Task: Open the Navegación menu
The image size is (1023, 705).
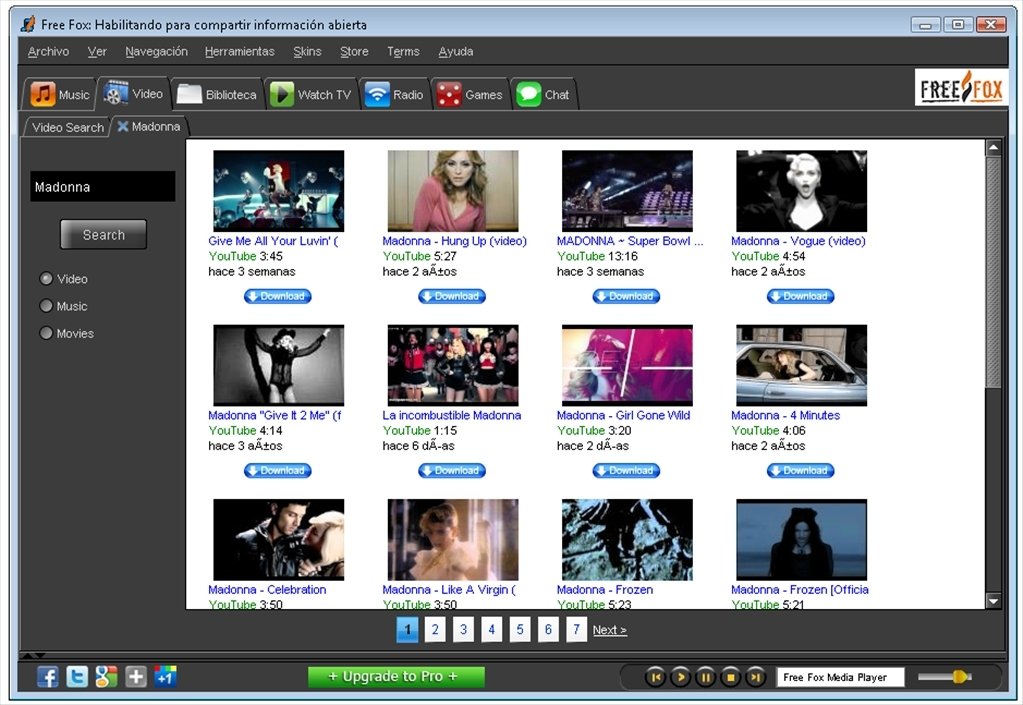Action: [157, 52]
